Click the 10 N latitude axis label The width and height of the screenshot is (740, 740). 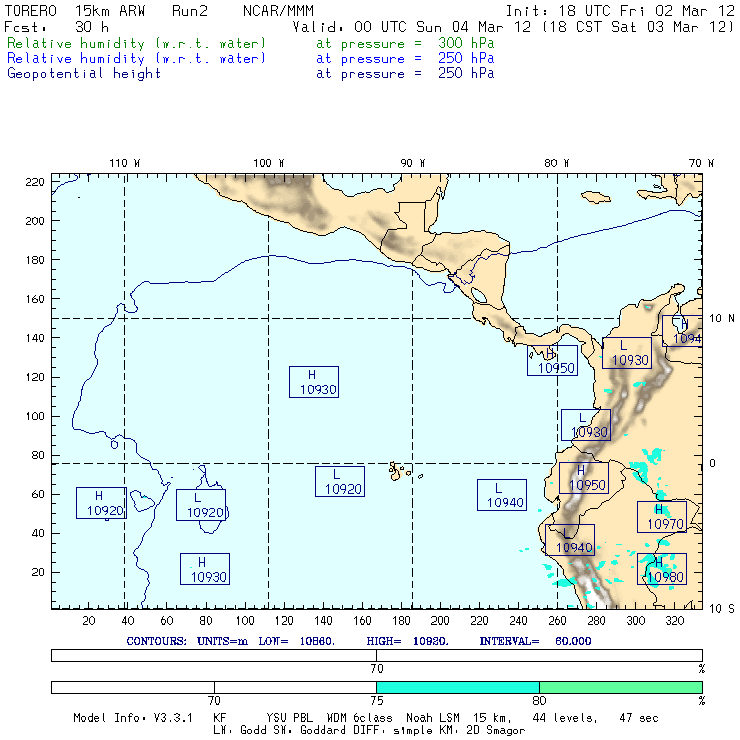pos(722,318)
